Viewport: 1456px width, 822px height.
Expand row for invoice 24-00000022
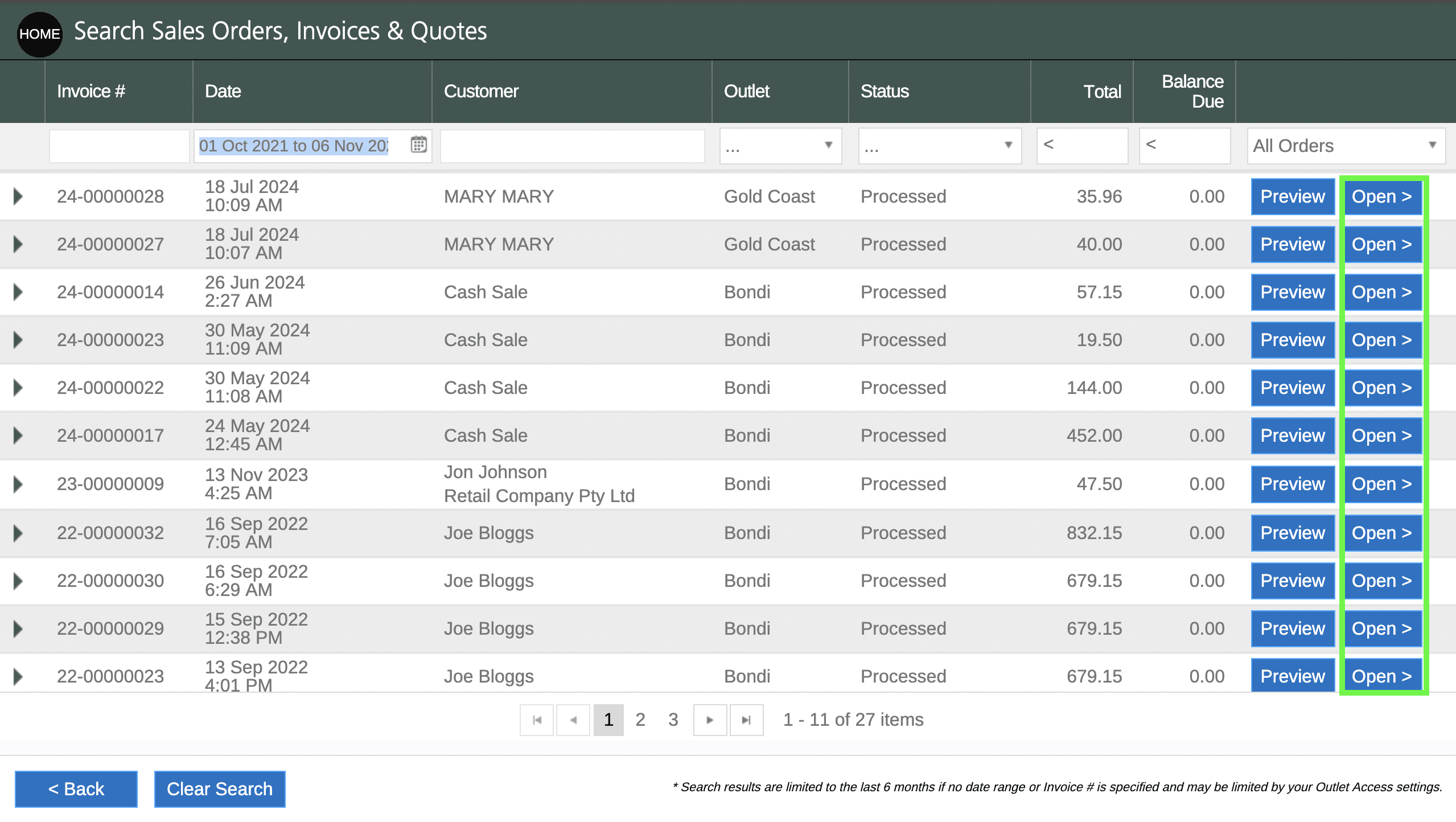18,388
